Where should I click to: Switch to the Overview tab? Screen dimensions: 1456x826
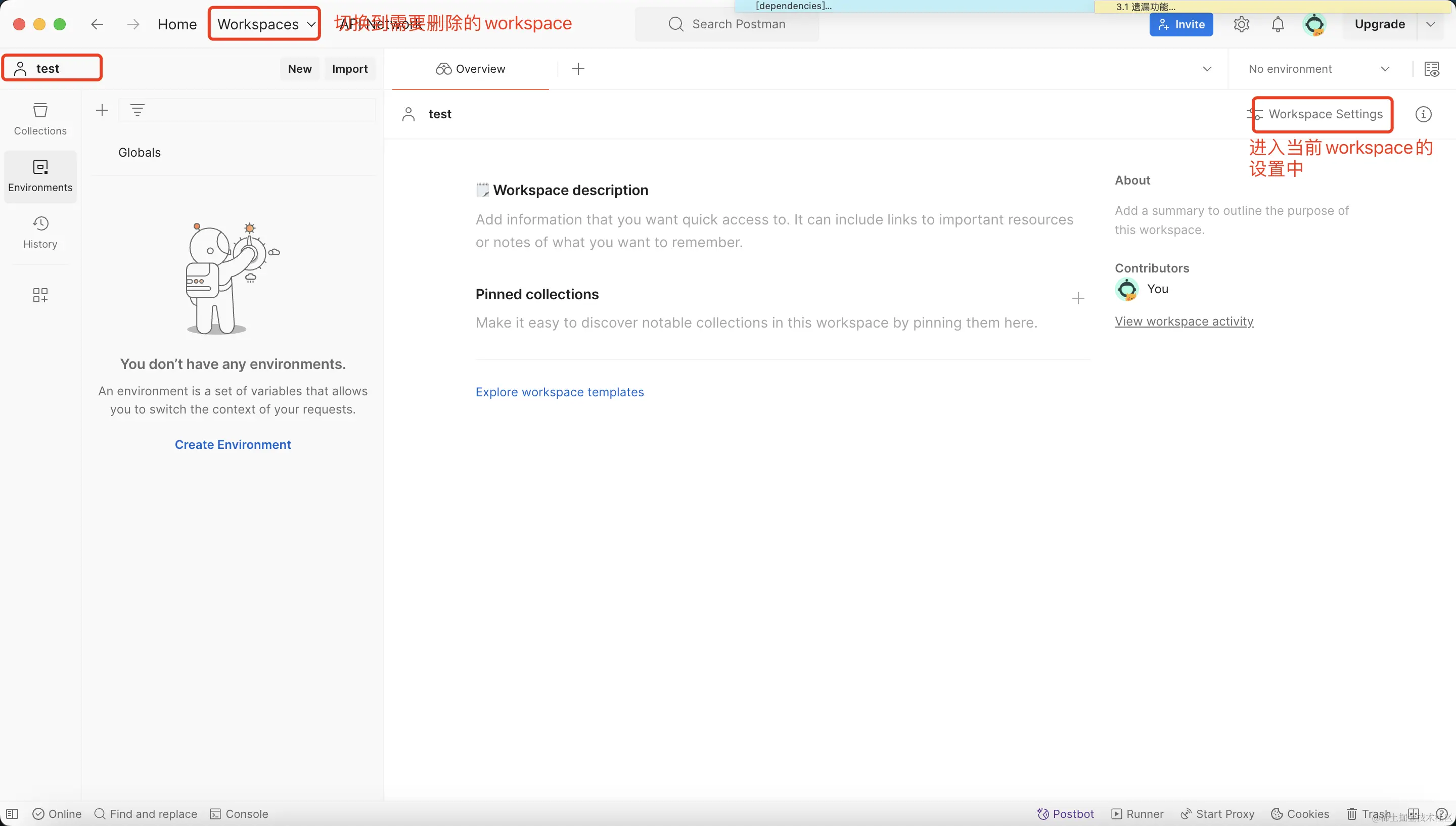[470, 69]
